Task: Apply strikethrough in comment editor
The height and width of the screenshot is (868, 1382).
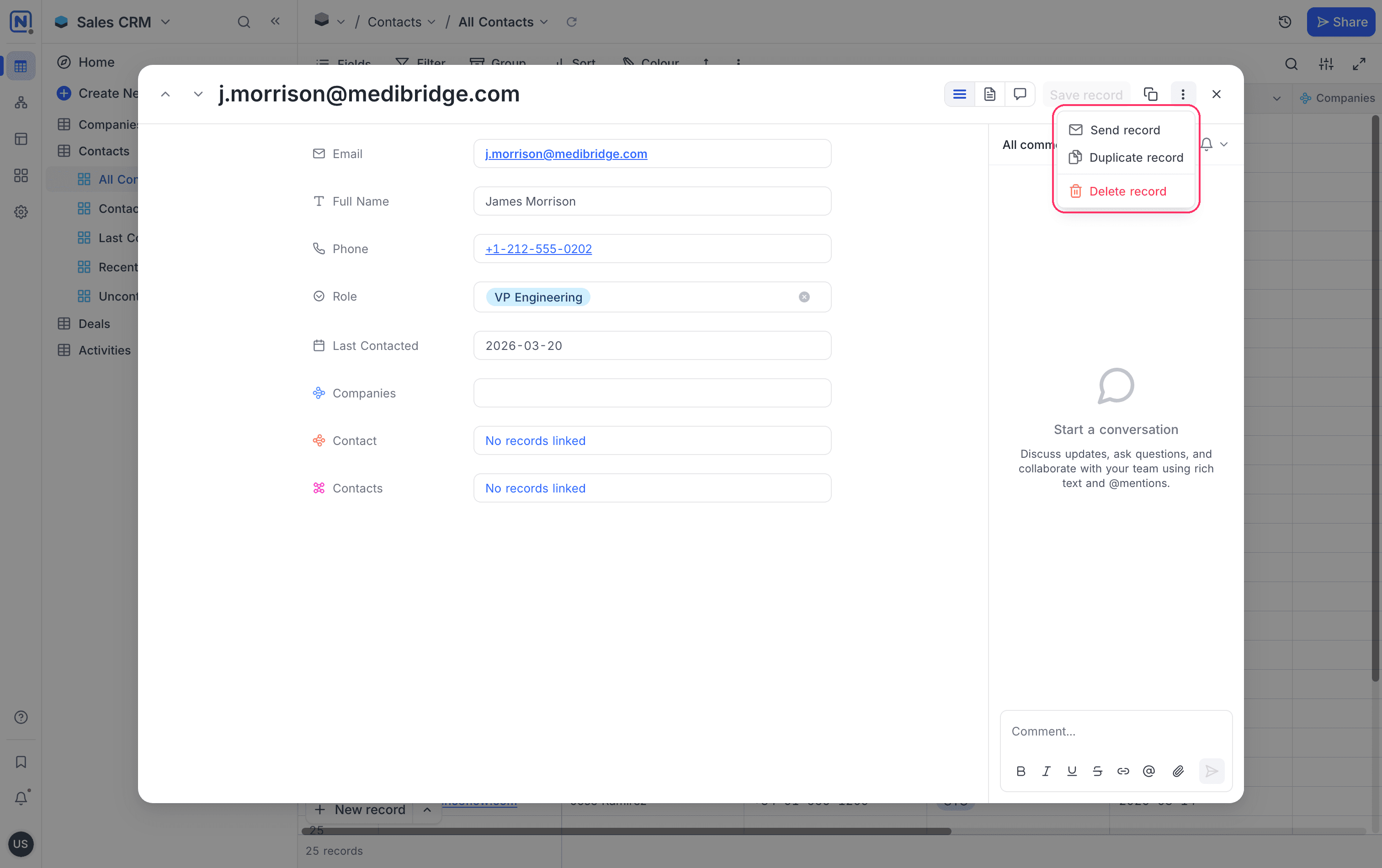Action: (1097, 772)
